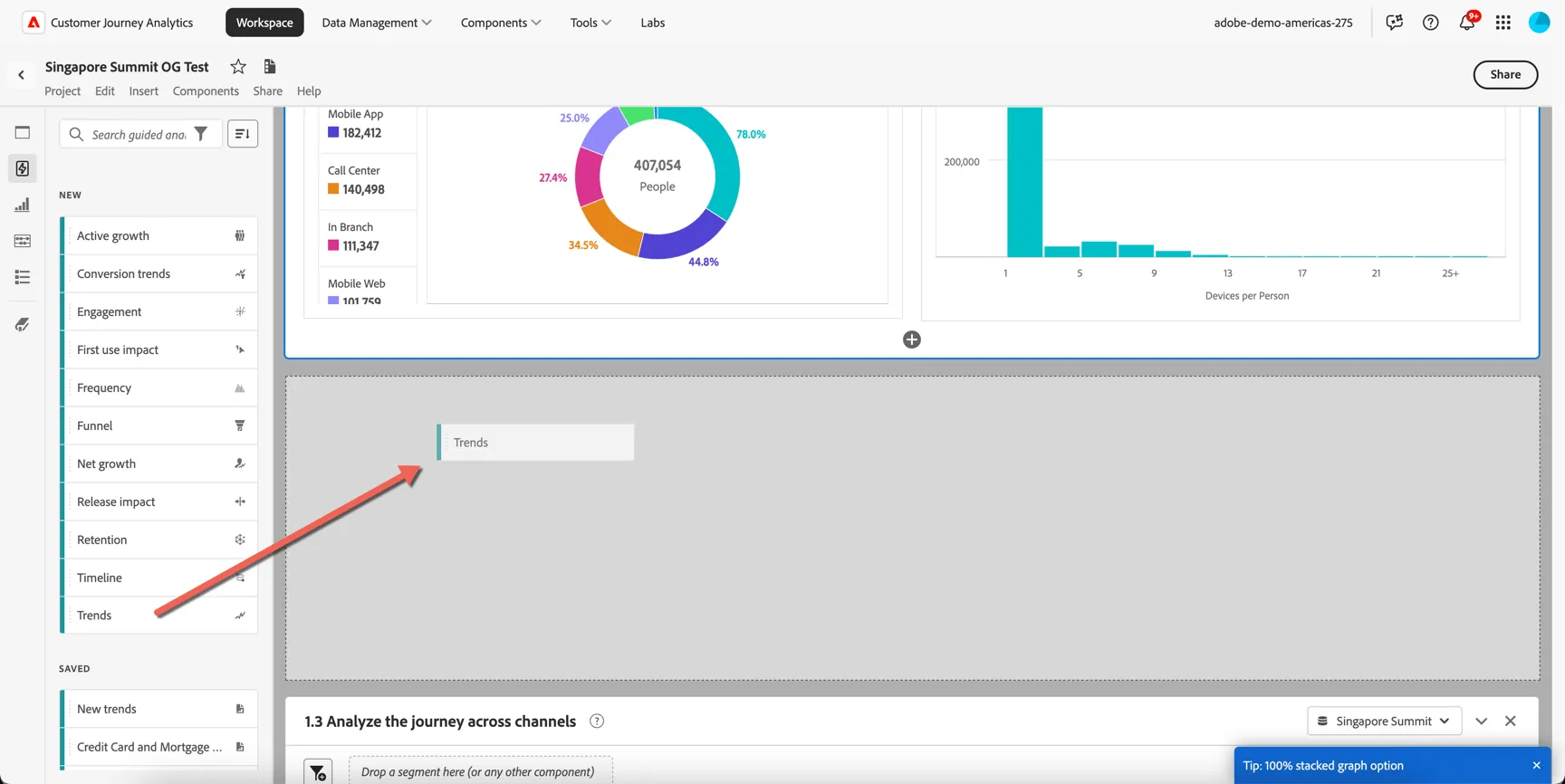Open the saved New trends analysis
This screenshot has width=1565, height=784.
pyautogui.click(x=159, y=709)
